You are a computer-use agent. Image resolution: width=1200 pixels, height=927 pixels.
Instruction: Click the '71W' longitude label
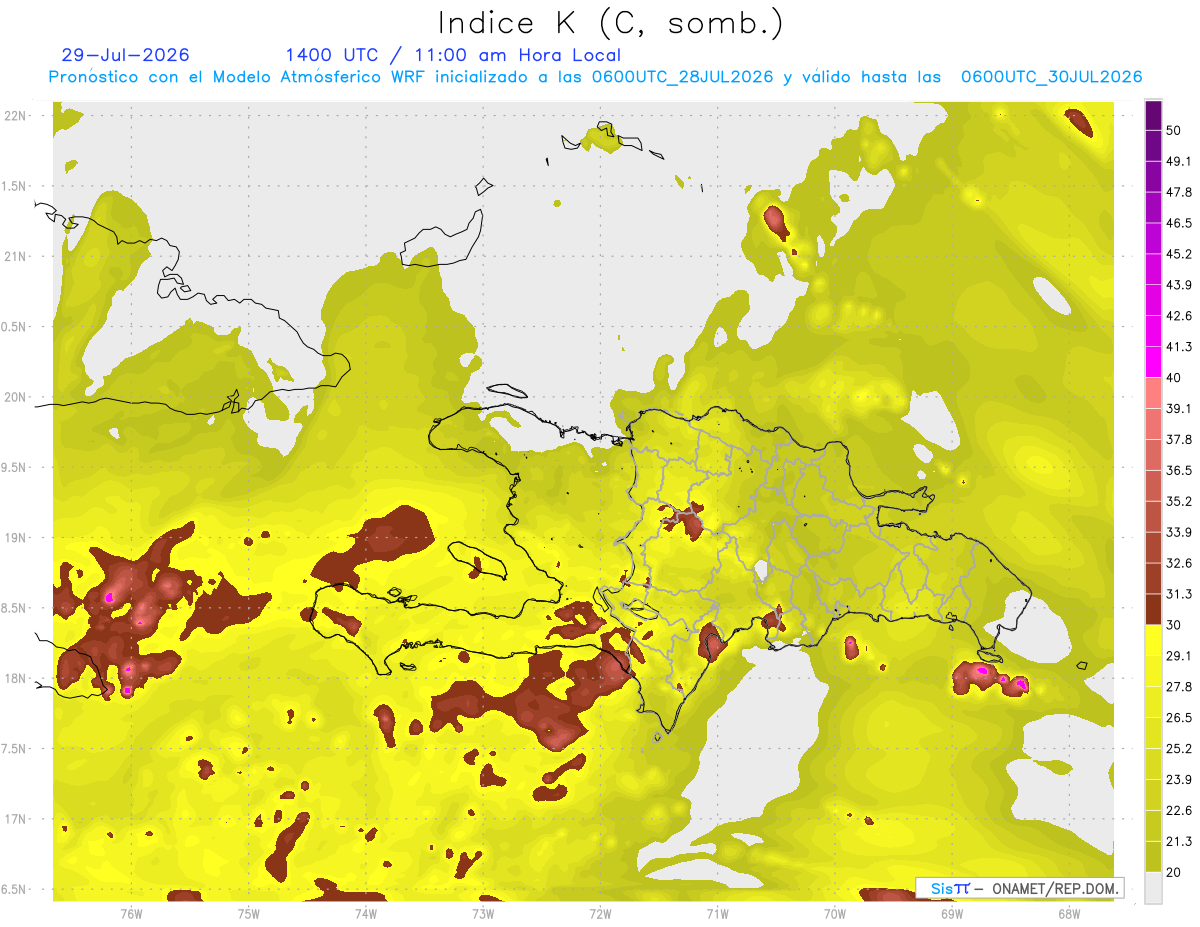(717, 913)
